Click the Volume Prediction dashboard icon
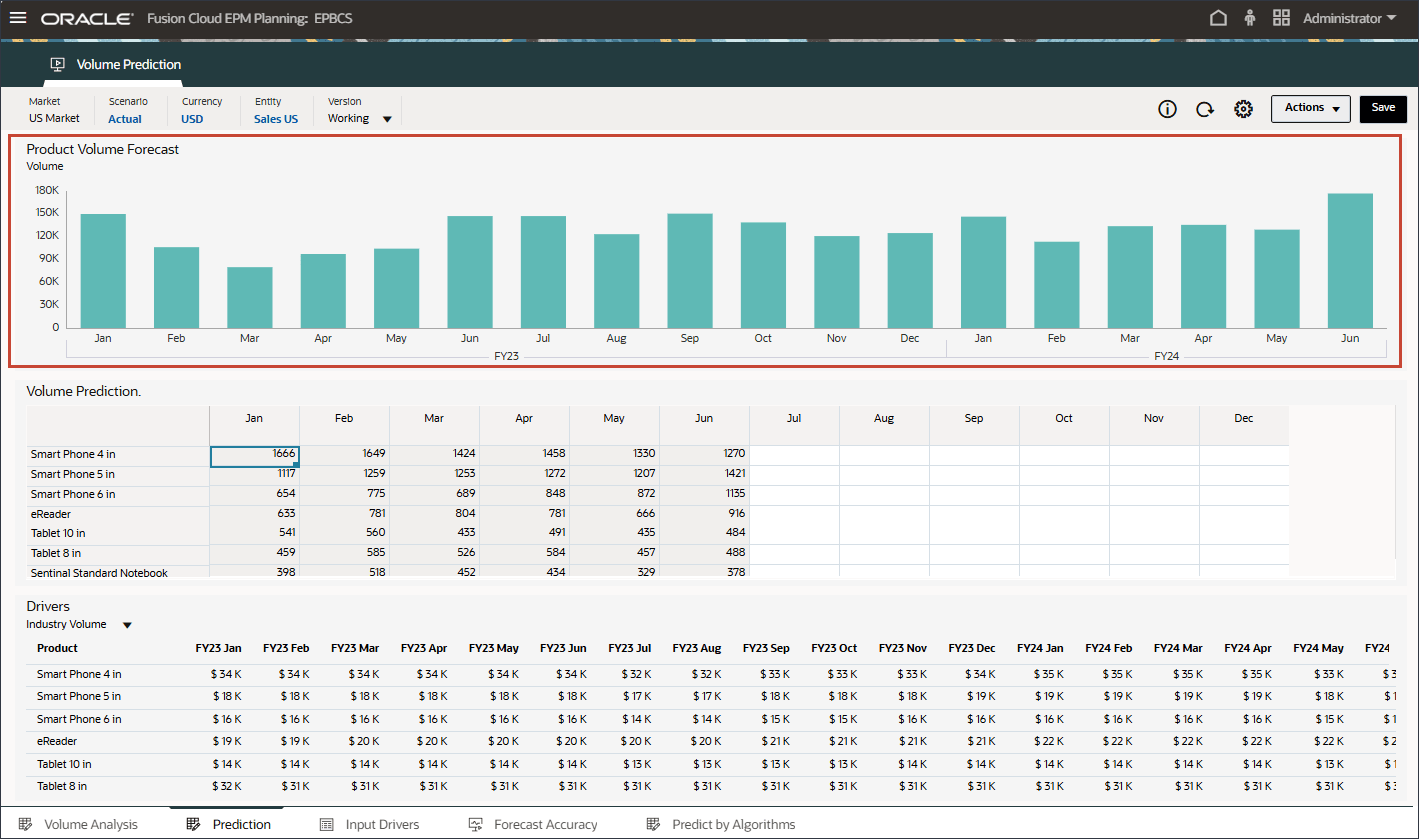The image size is (1419, 839). [58, 65]
